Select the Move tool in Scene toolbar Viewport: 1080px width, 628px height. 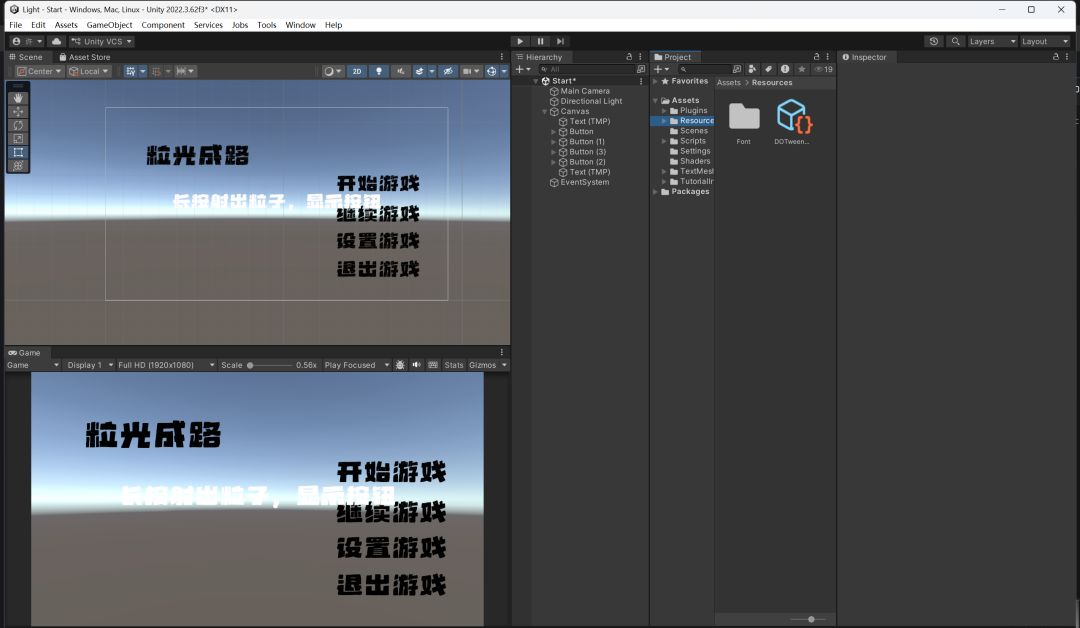18,112
